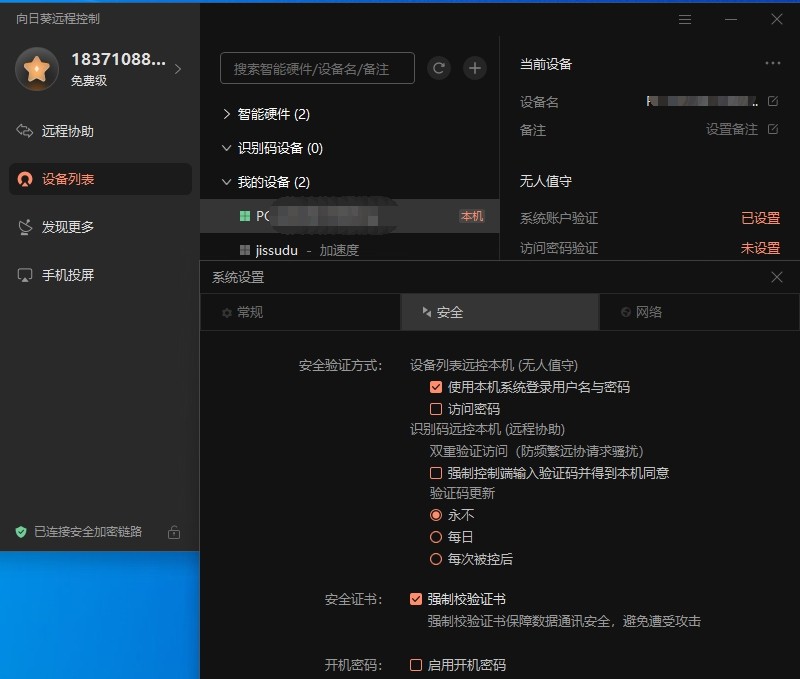This screenshot has width=800, height=679.
Task: Check 强制控制端输入验证码并得到本机同意
Action: tap(435, 473)
